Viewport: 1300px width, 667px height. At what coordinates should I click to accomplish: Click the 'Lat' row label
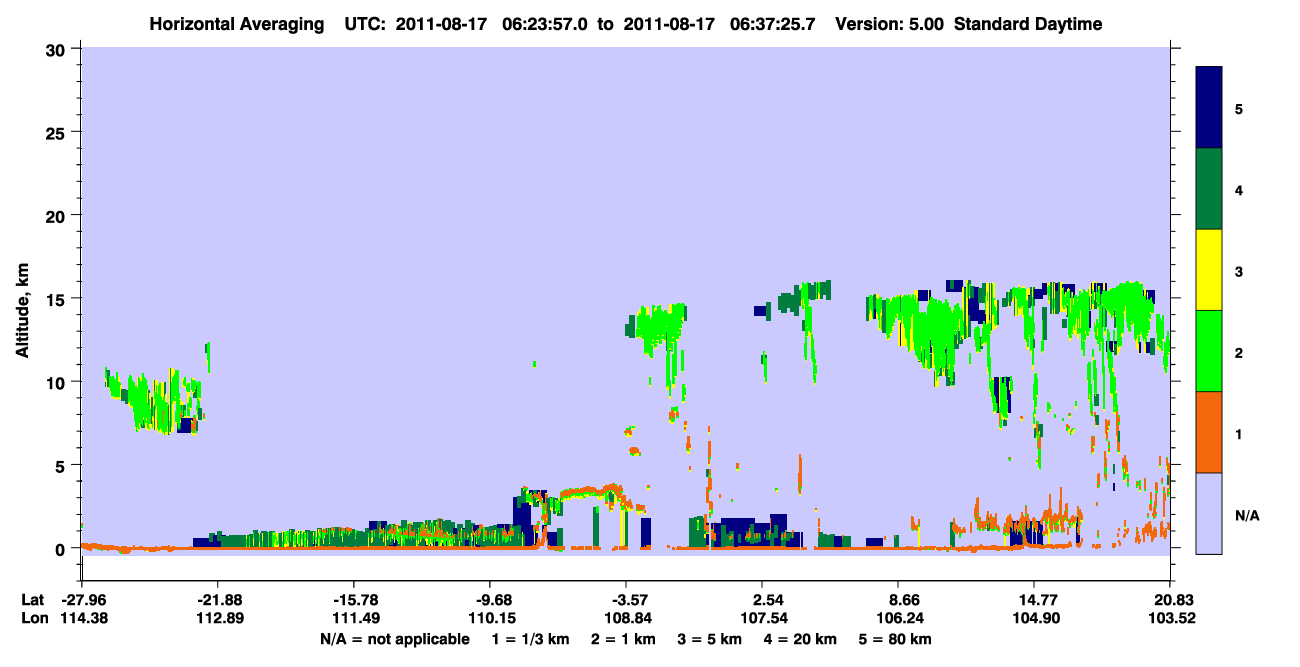(33, 600)
